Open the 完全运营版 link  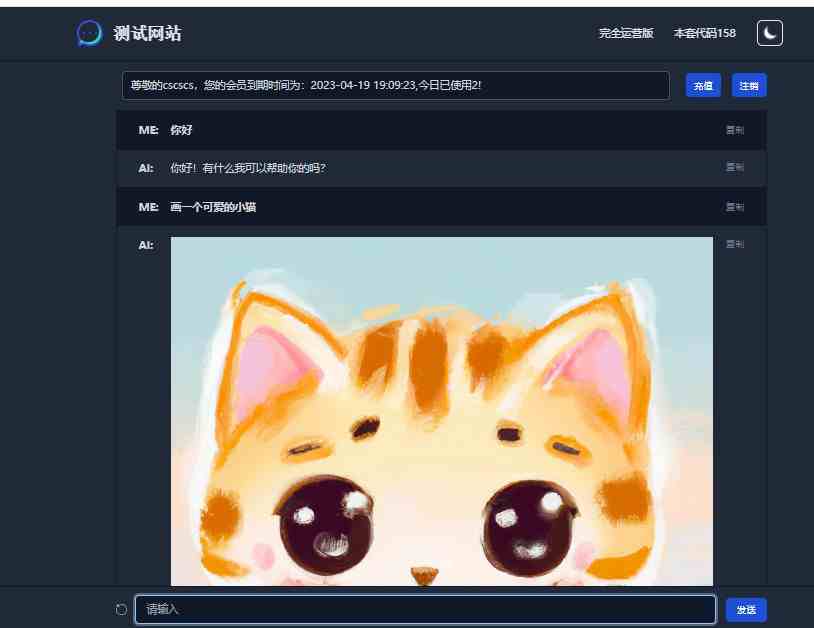pyautogui.click(x=626, y=33)
